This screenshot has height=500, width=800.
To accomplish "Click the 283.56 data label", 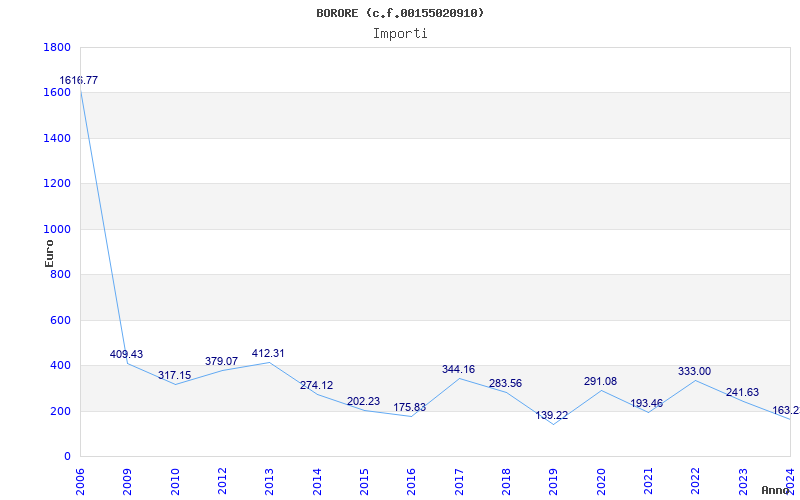I will (506, 383).
